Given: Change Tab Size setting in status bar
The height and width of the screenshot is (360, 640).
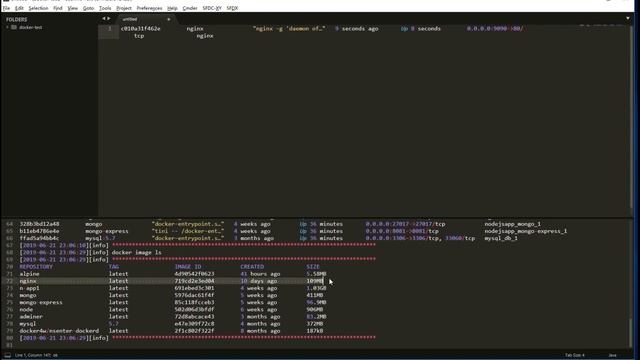Looking at the screenshot, I should 574,355.
